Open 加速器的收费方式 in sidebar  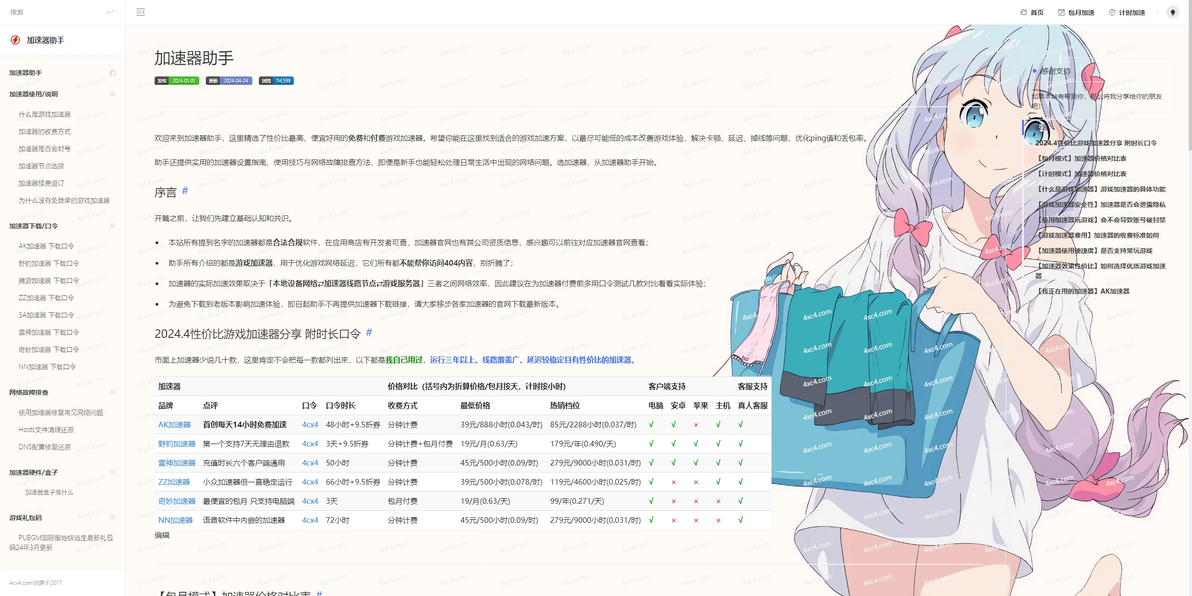point(44,132)
